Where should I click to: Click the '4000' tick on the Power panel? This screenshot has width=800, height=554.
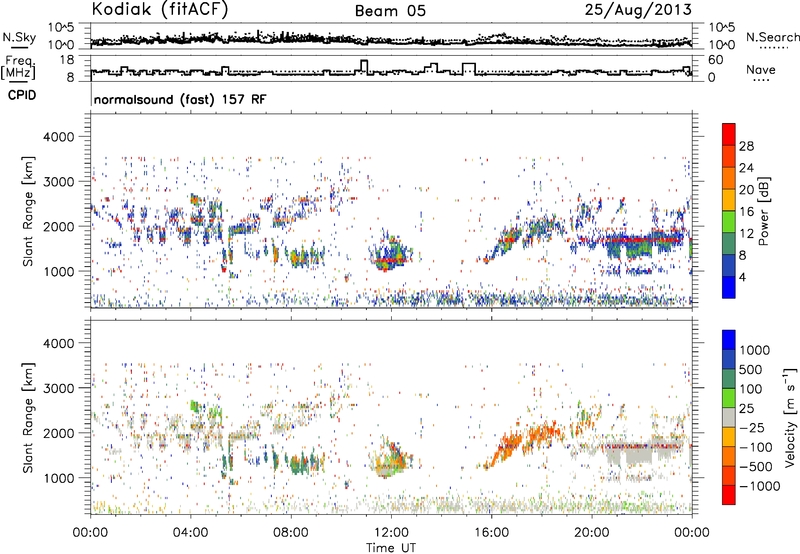(59, 137)
